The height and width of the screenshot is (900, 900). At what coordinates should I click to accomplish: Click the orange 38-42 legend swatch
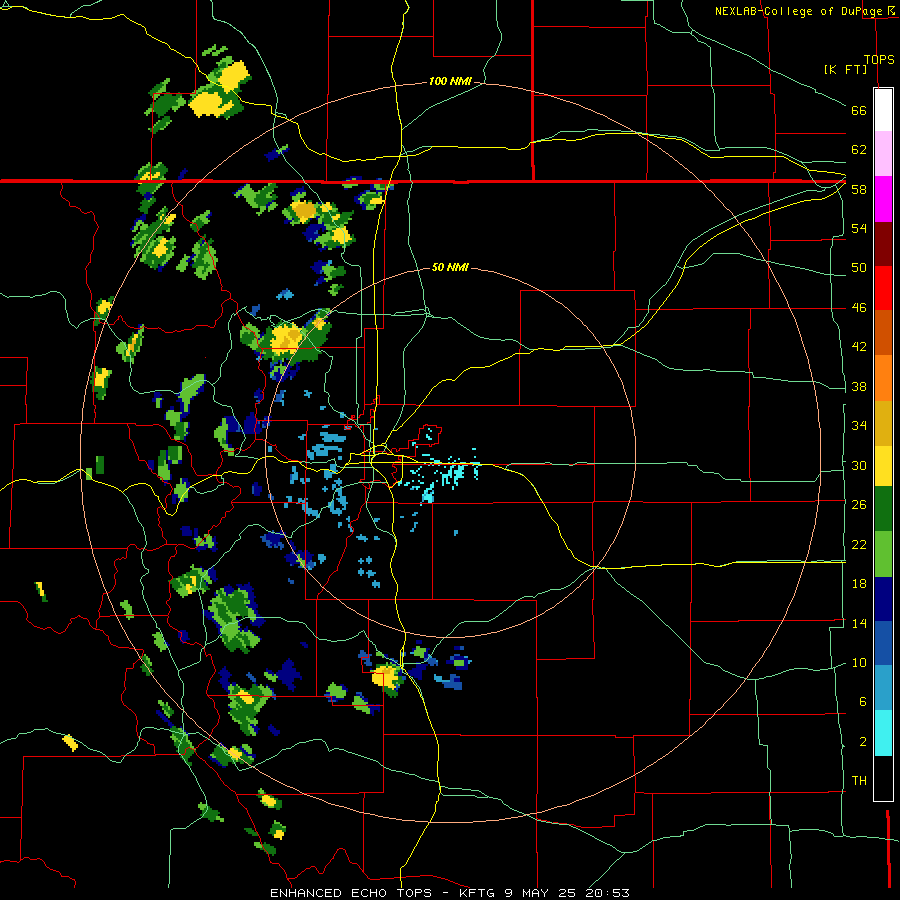click(x=883, y=378)
